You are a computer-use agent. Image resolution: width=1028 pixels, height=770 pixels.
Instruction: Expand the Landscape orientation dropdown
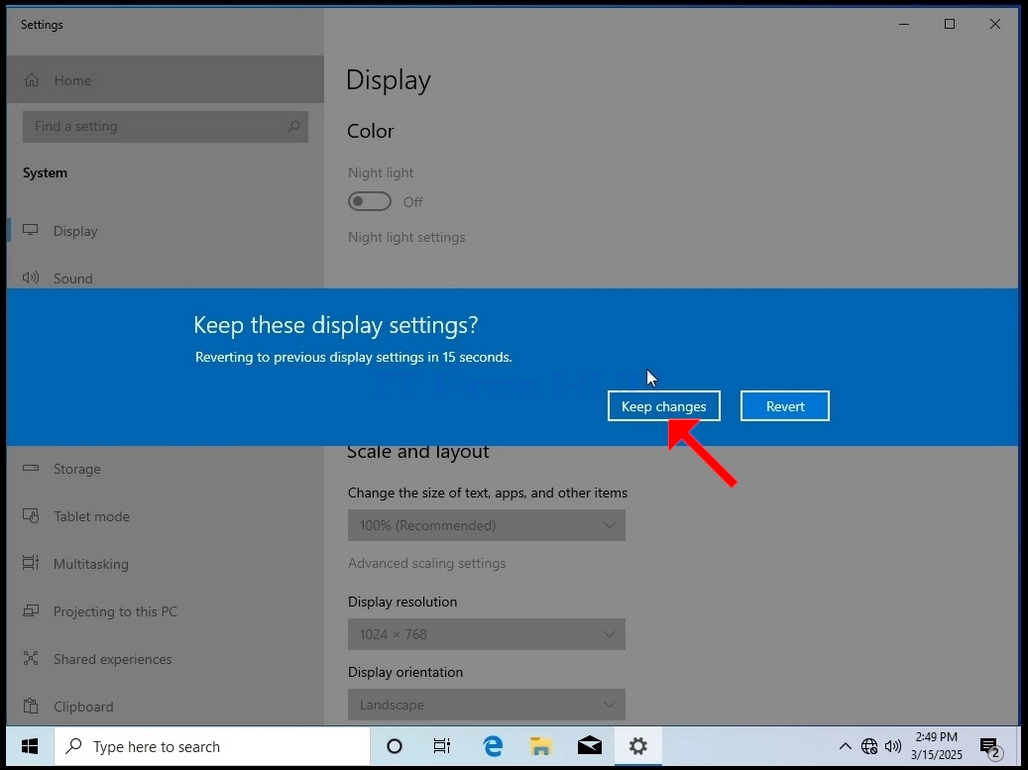point(486,704)
